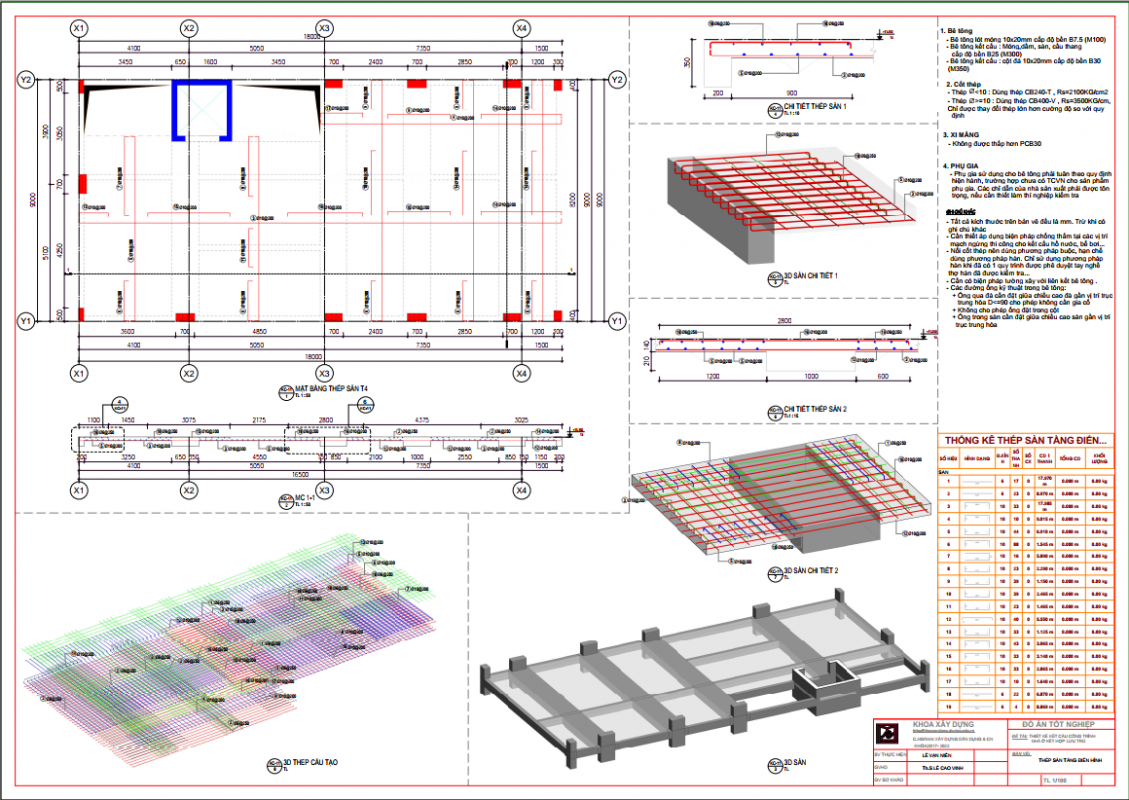
Task: Click the THỐNG KÊ THÉP SÀN table title
Action: tap(1025, 440)
